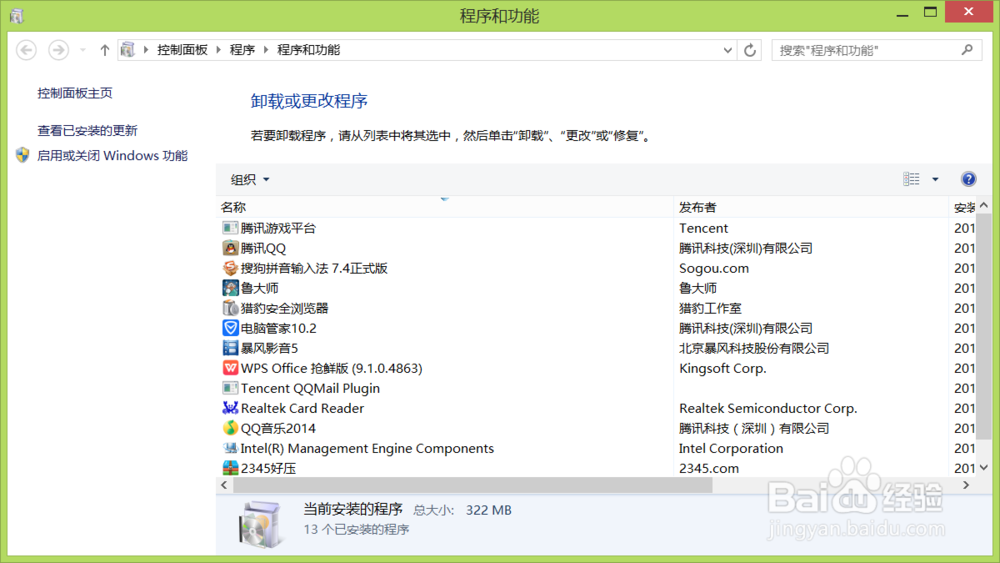
Task: Select 搜狗拼音输入法 7.4正式版 entry
Action: [x=314, y=268]
